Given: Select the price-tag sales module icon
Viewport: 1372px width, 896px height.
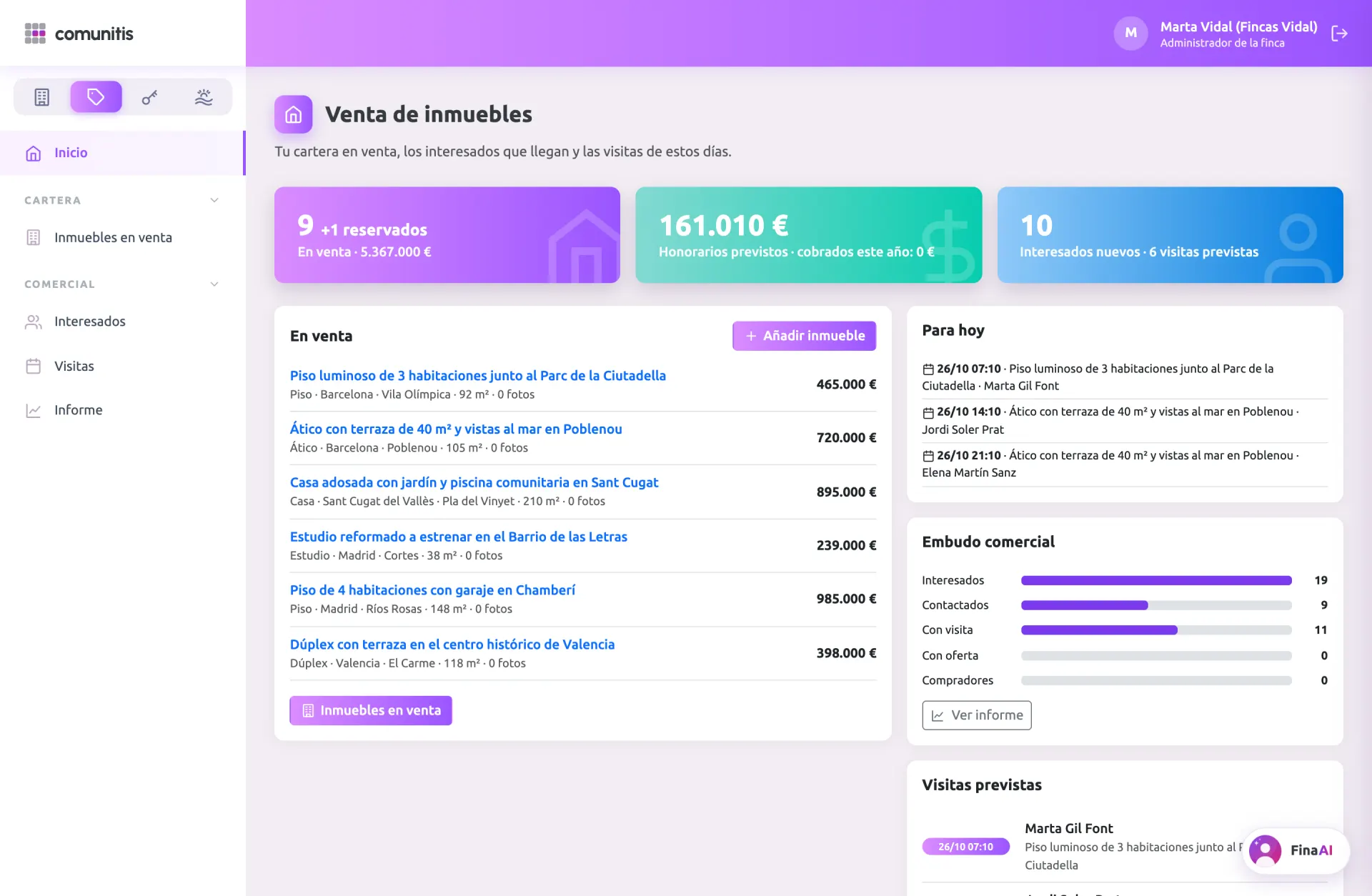Looking at the screenshot, I should click(x=96, y=97).
